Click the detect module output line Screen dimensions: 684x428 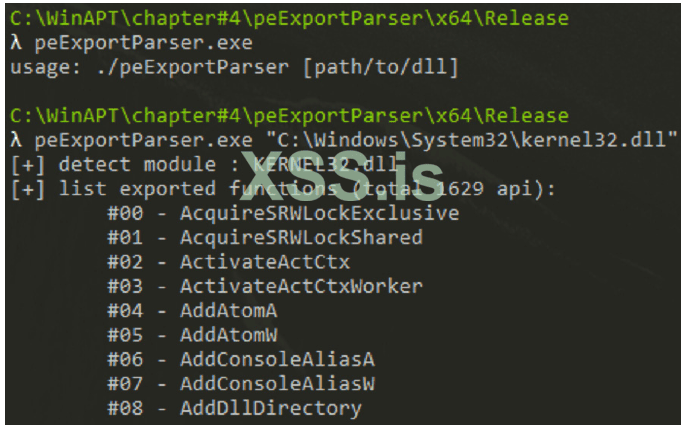[x=205, y=164]
